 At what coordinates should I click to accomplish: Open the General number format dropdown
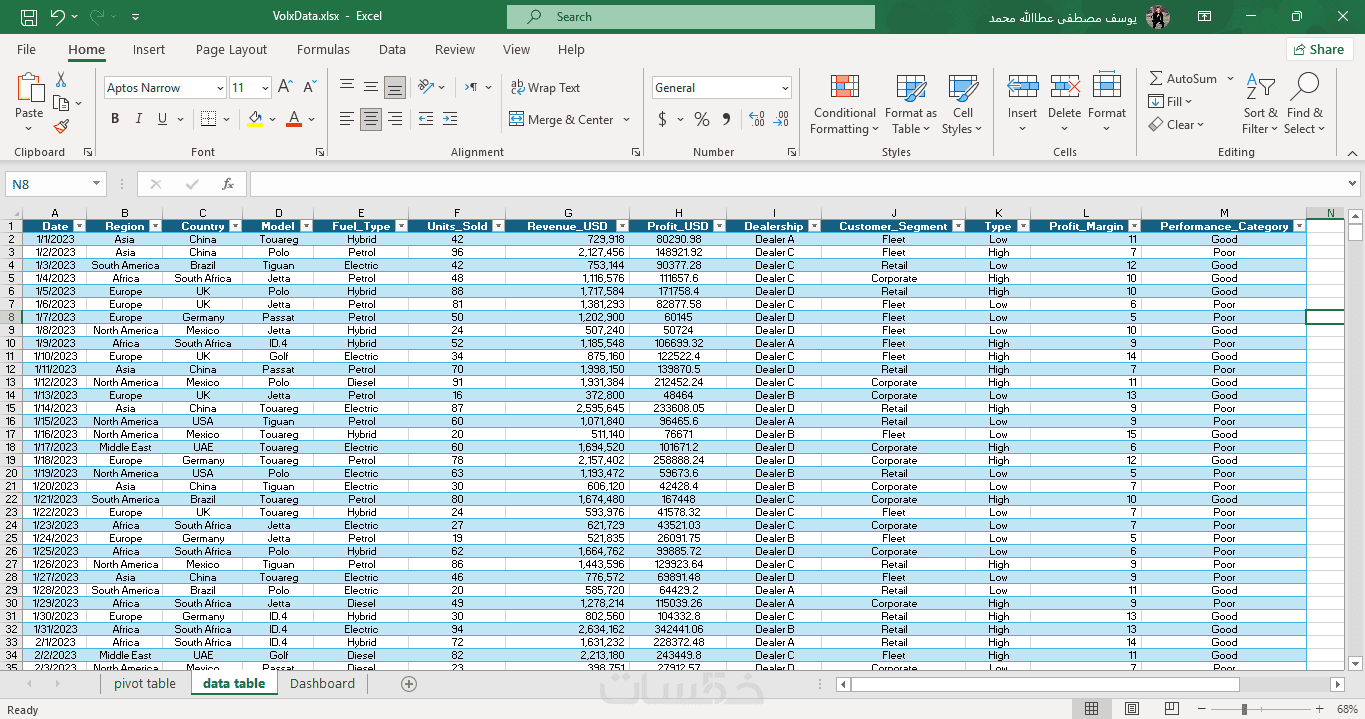784,88
